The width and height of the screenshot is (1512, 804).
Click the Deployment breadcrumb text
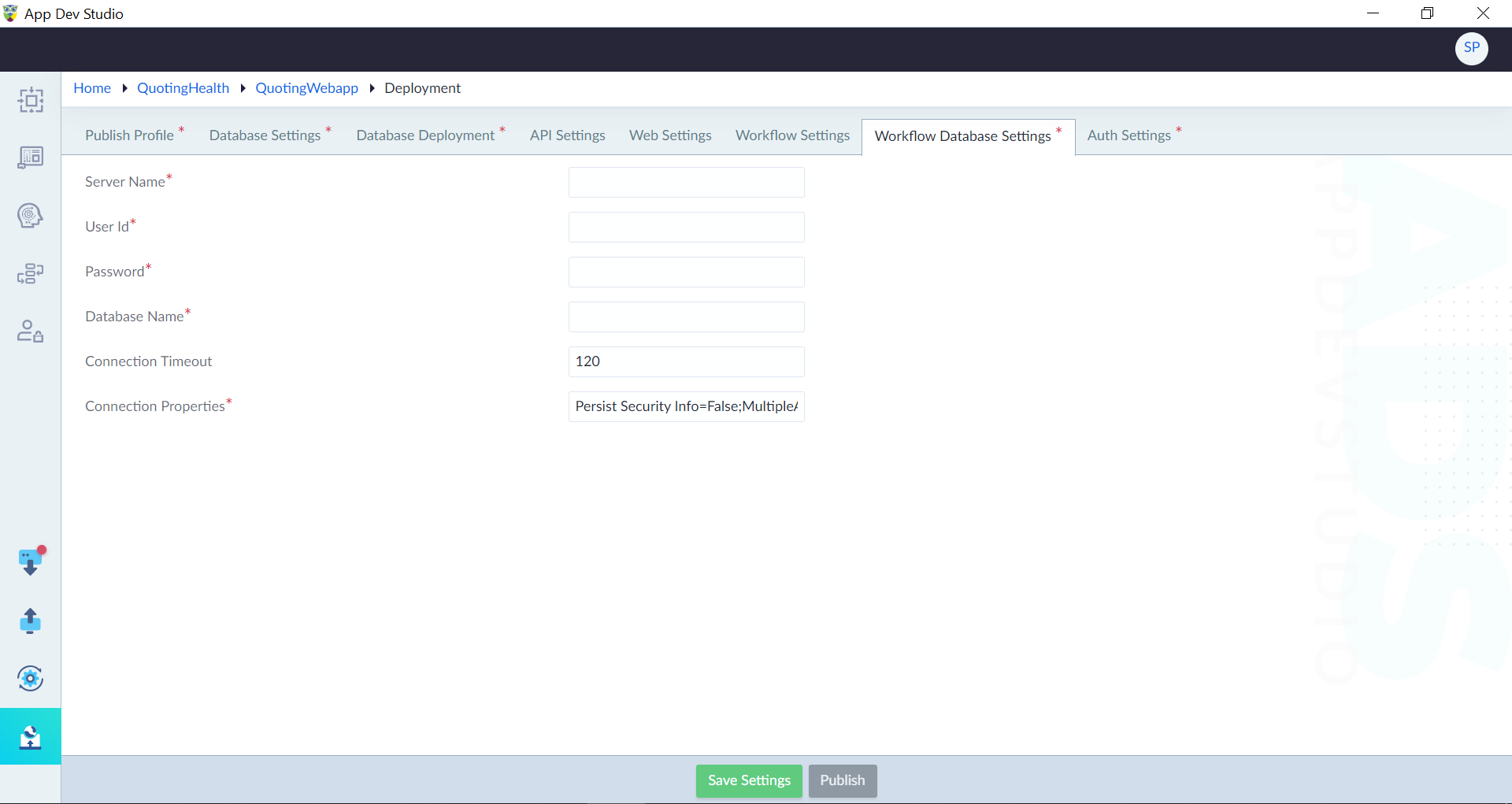pos(422,88)
